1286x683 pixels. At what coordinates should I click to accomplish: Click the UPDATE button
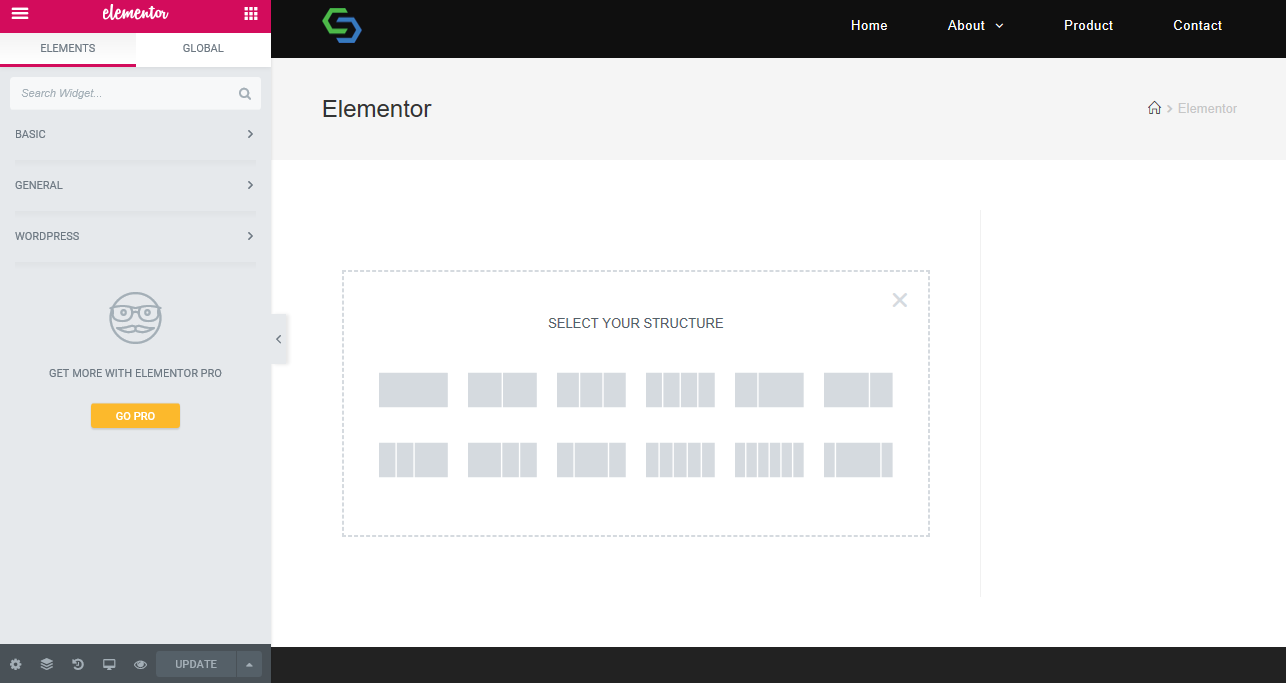coord(195,663)
